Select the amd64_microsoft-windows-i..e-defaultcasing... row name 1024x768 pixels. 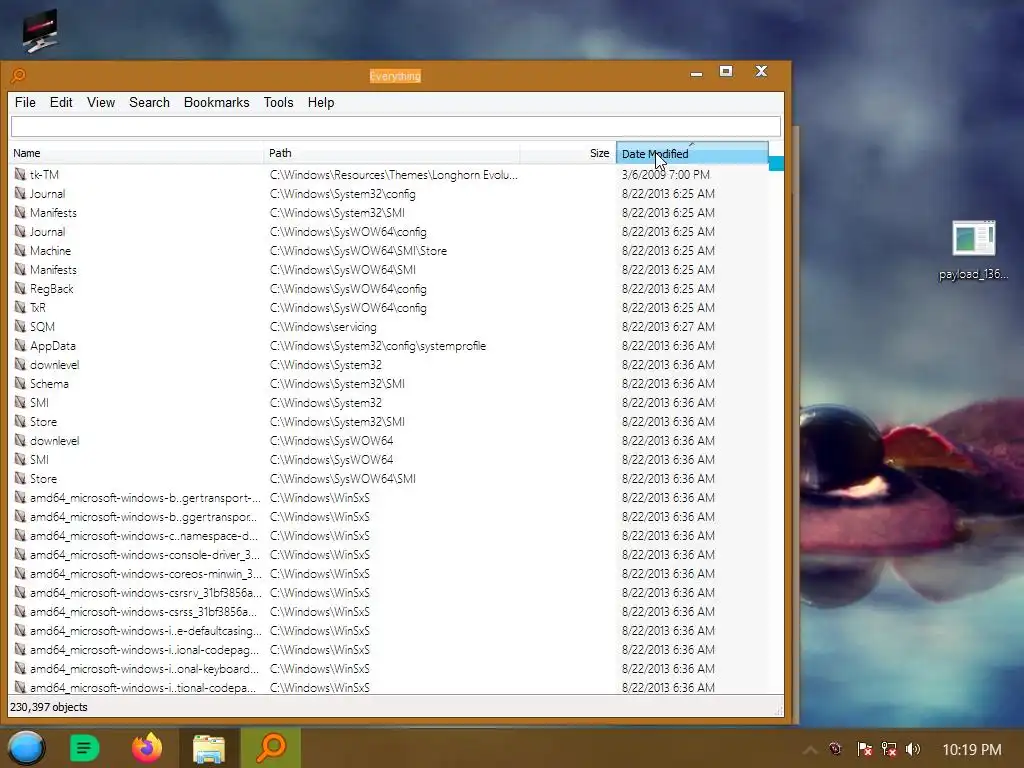click(x=146, y=631)
